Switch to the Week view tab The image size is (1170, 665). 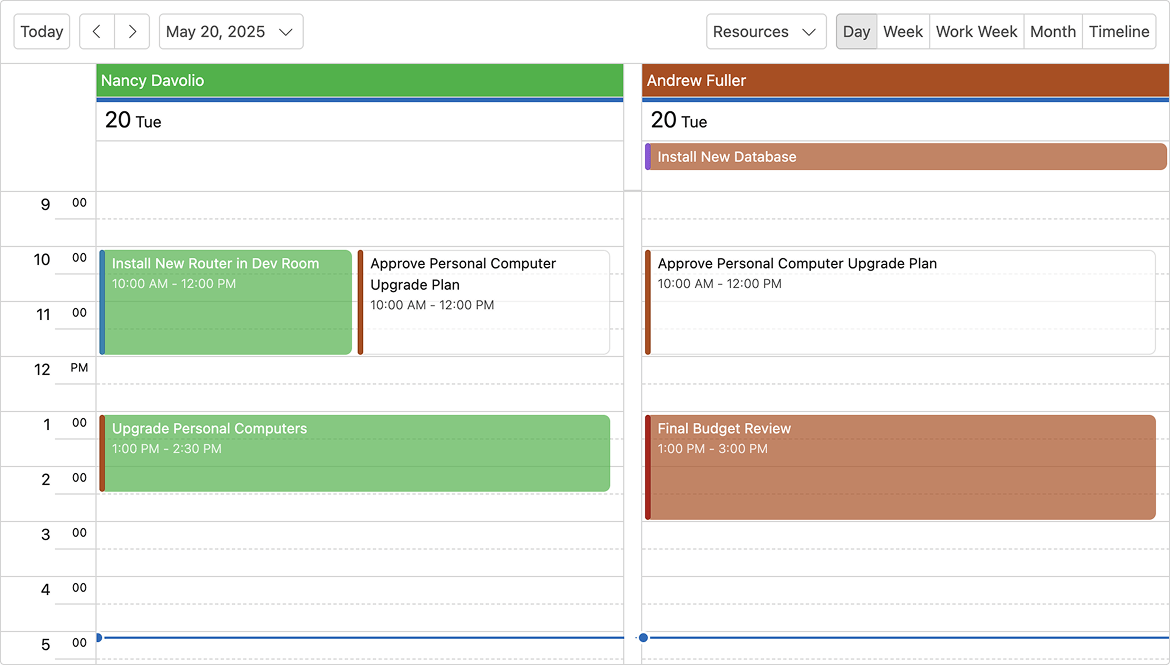903,31
